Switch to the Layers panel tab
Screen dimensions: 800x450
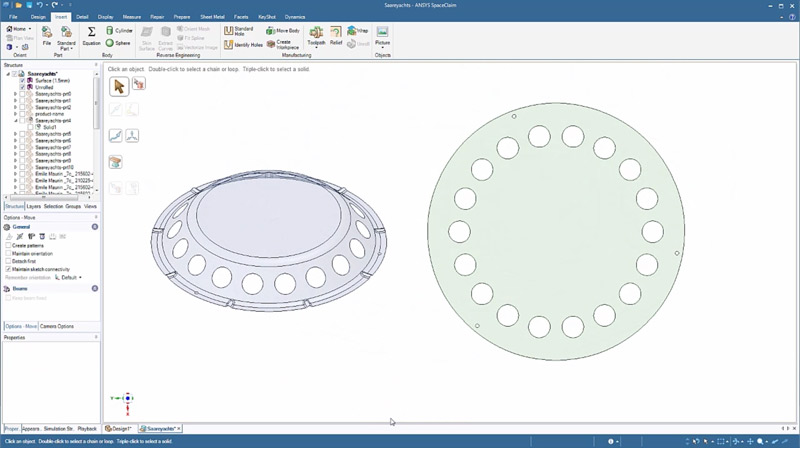click(x=34, y=206)
